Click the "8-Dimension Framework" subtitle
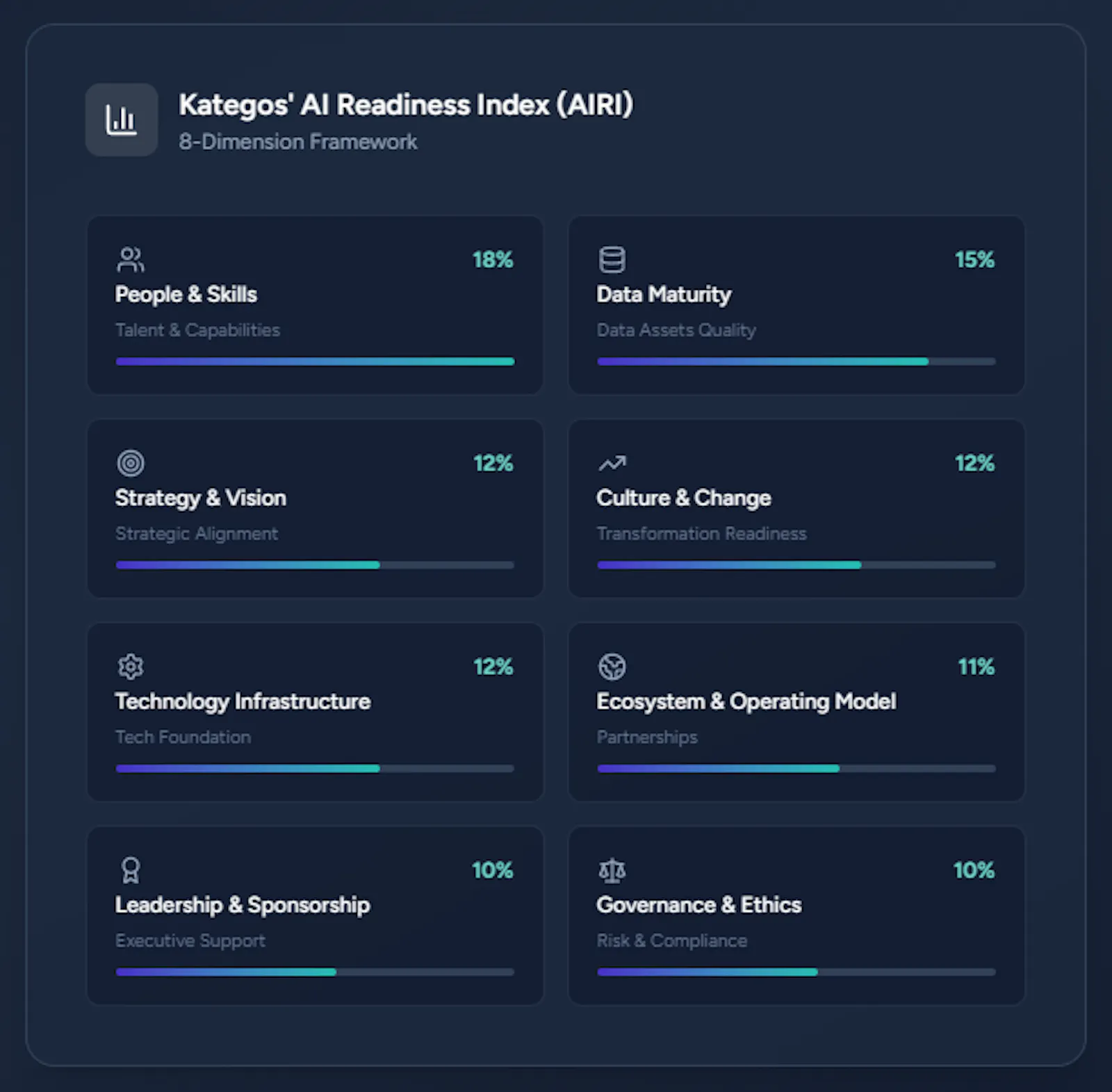Viewport: 1112px width, 1092px height. pyautogui.click(x=298, y=142)
